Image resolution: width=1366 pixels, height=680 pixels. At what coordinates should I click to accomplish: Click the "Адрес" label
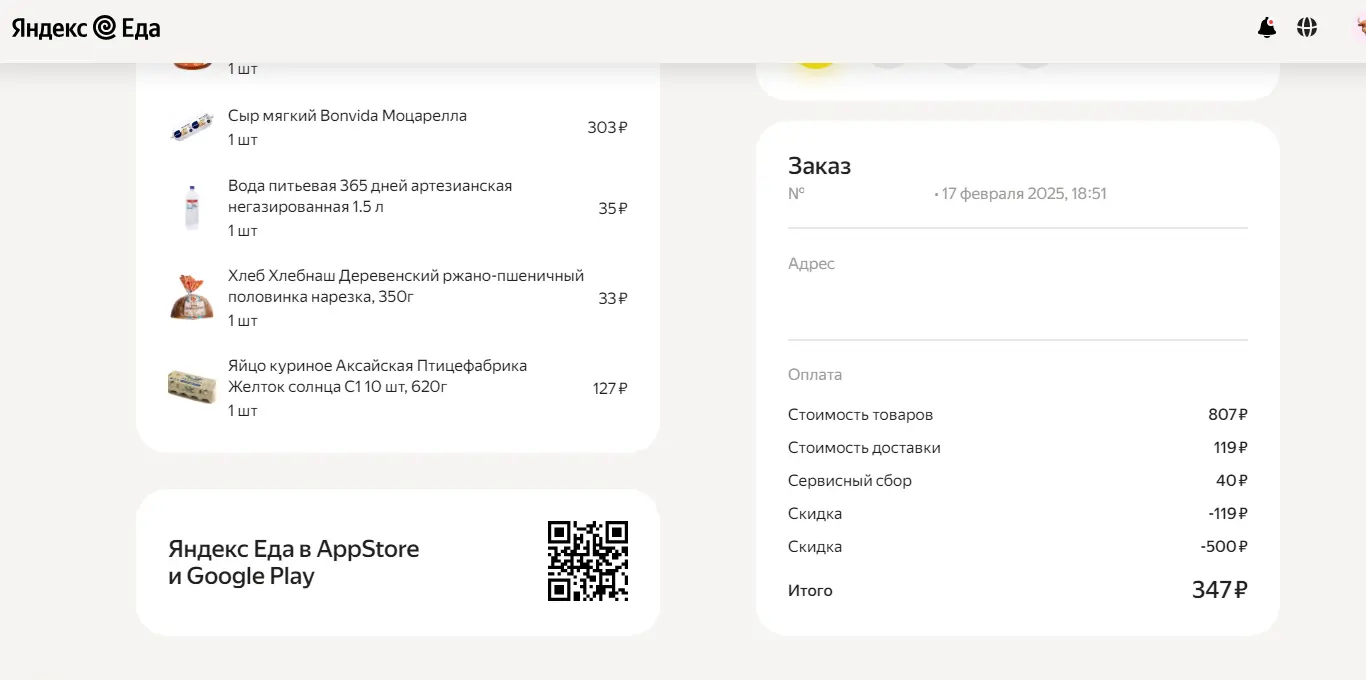click(x=811, y=264)
